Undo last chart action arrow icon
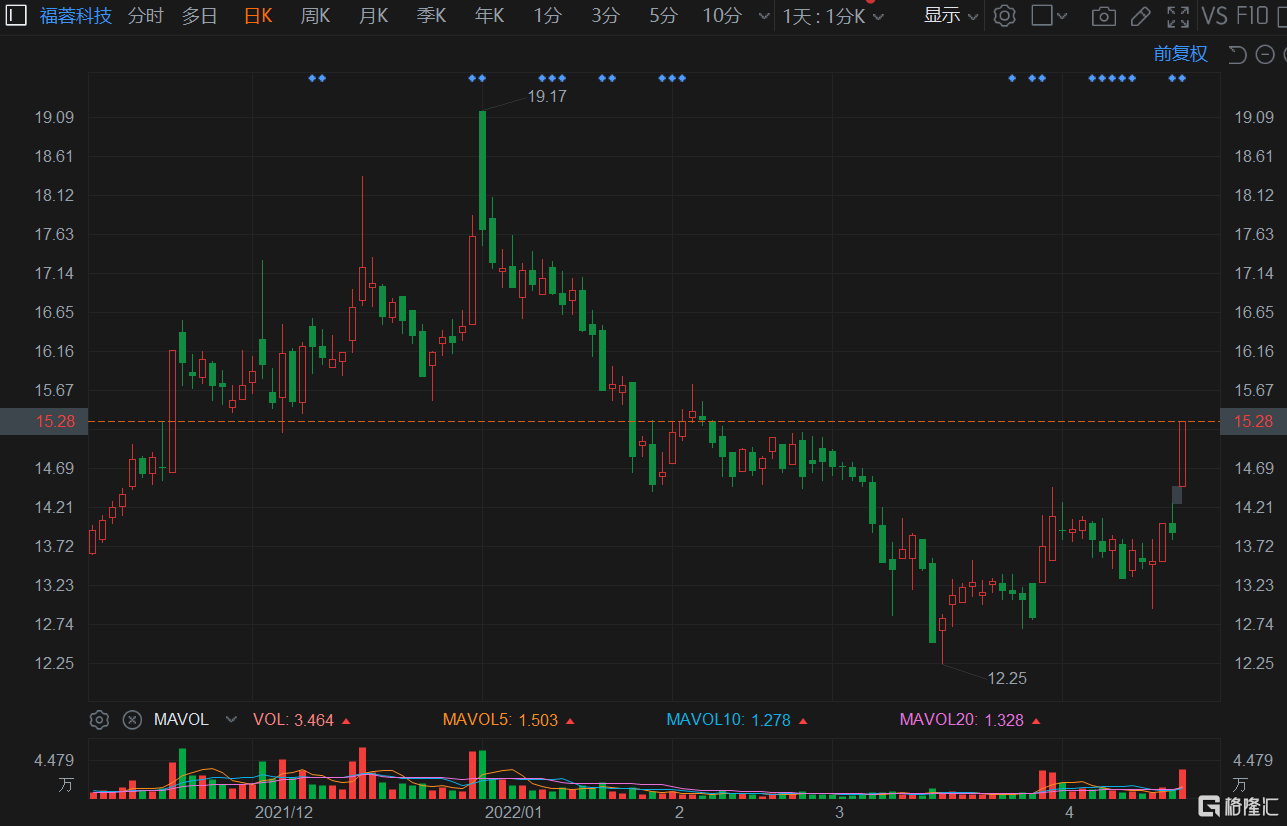The width and height of the screenshot is (1287, 826). point(1237,54)
